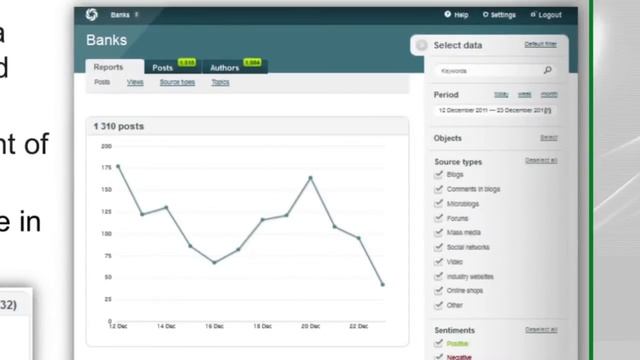
Task: Click the Settings gear icon
Action: tap(485, 14)
